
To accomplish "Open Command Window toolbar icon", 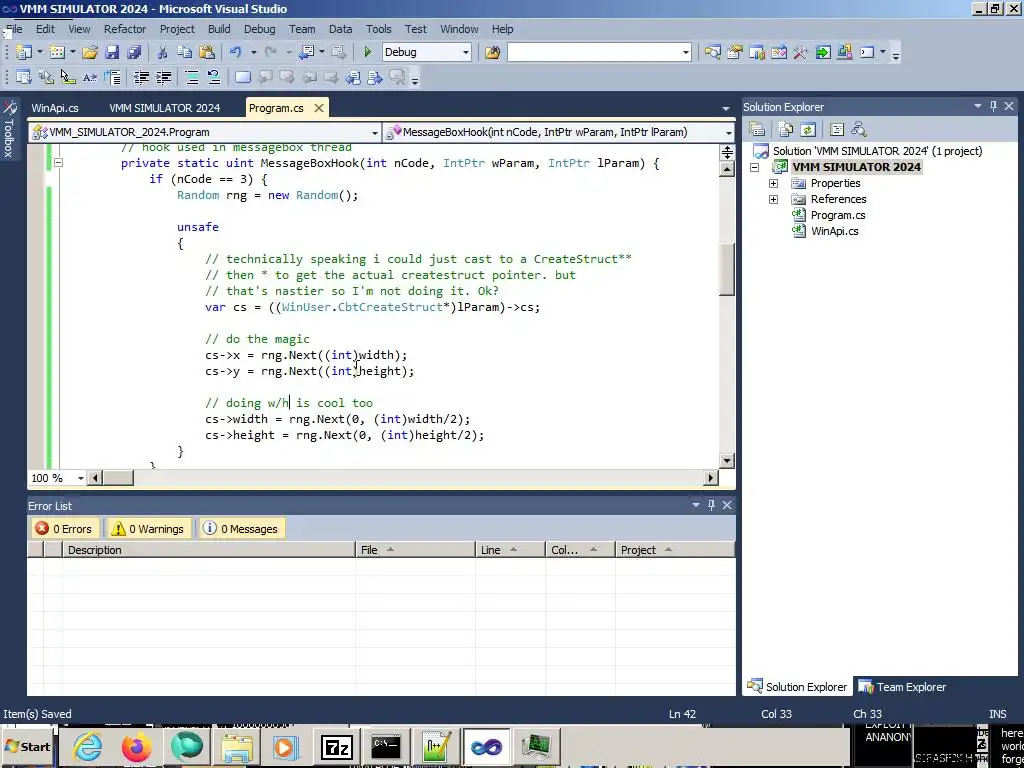I will click(867, 52).
